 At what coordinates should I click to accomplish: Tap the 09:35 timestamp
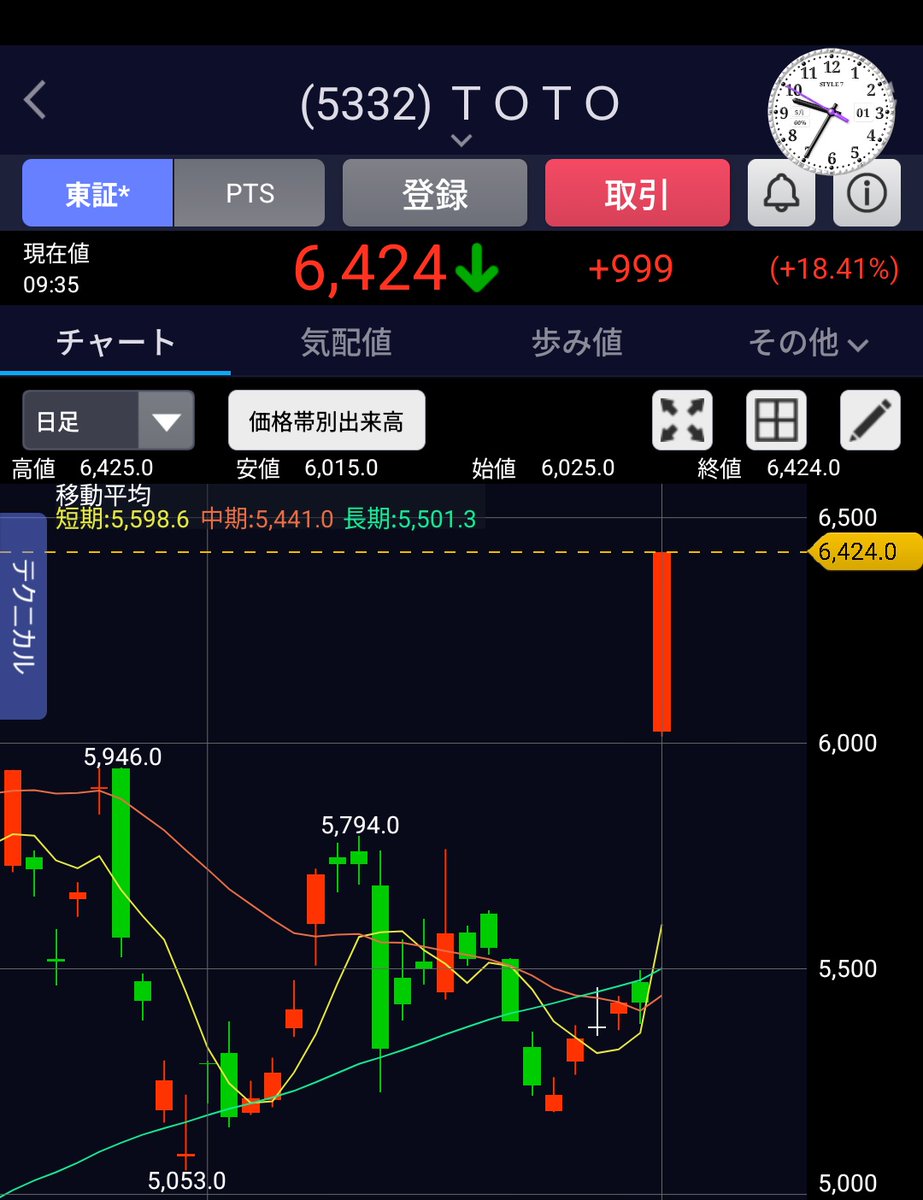pyautogui.click(x=51, y=285)
